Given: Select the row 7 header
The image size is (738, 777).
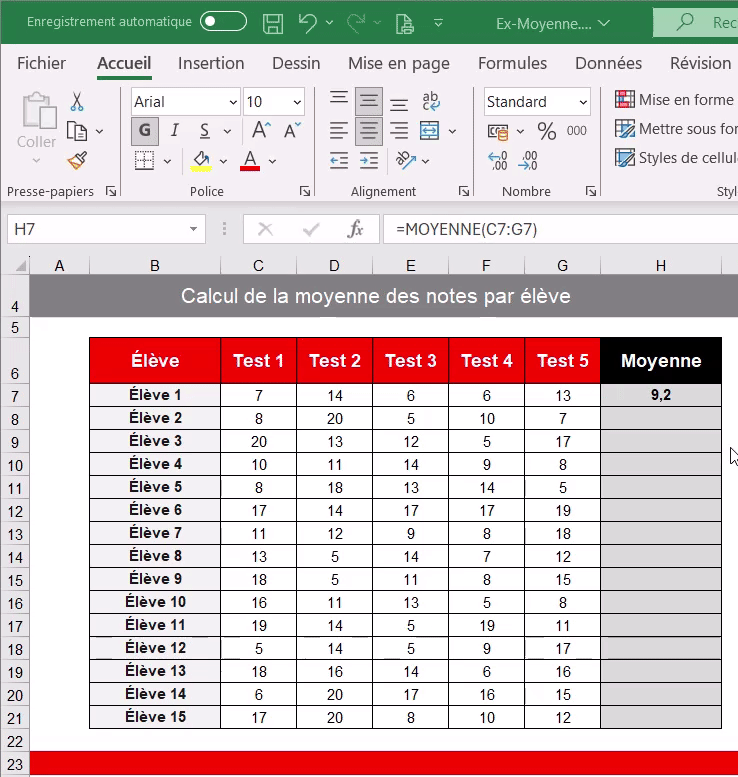Looking at the screenshot, I should [x=15, y=396].
